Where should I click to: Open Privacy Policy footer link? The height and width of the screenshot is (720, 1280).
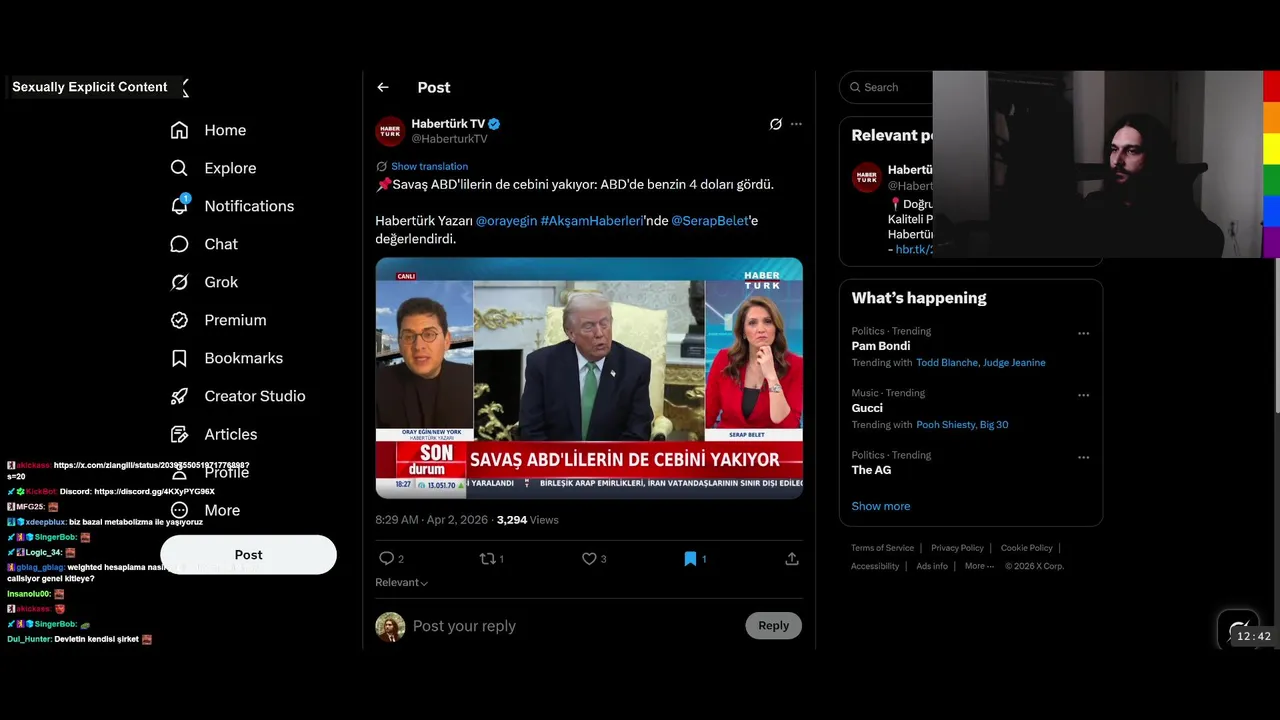click(957, 548)
